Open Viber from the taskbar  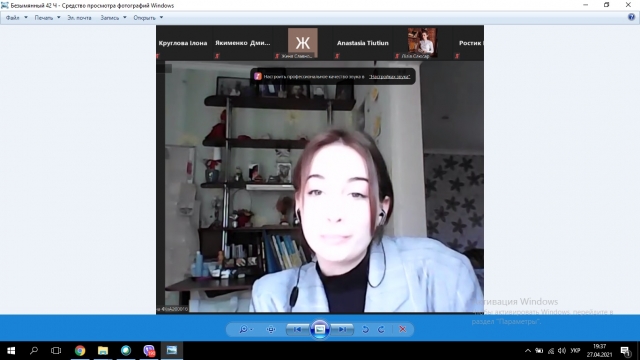(x=149, y=351)
